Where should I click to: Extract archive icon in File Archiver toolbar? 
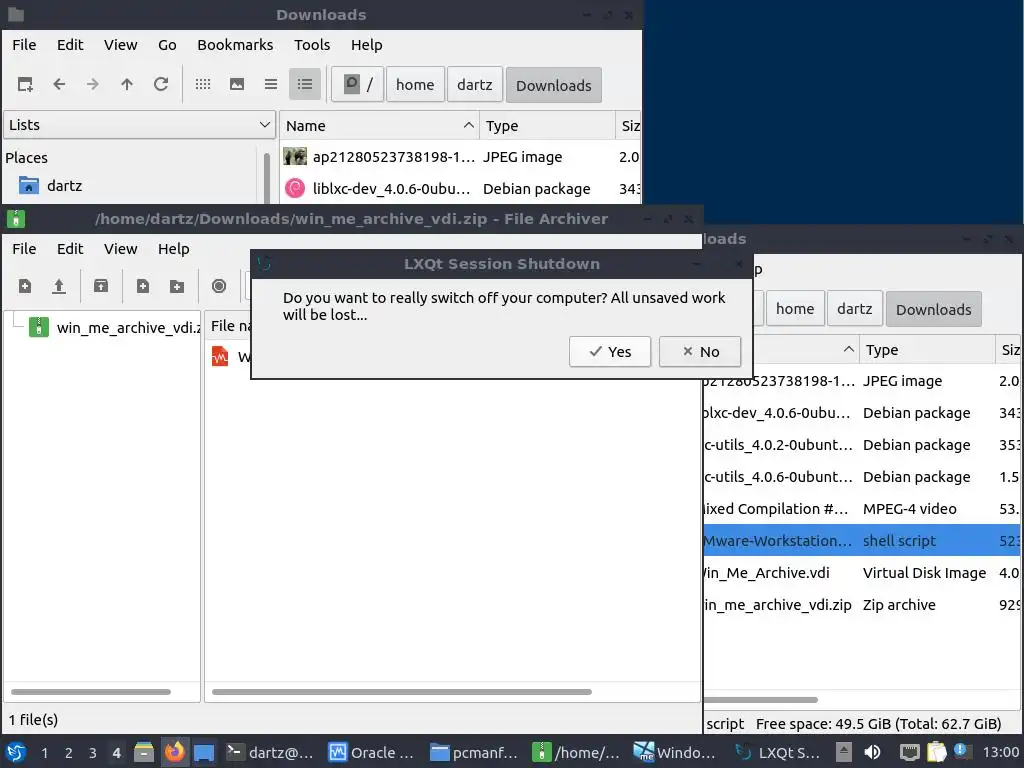pyautogui.click(x=101, y=286)
